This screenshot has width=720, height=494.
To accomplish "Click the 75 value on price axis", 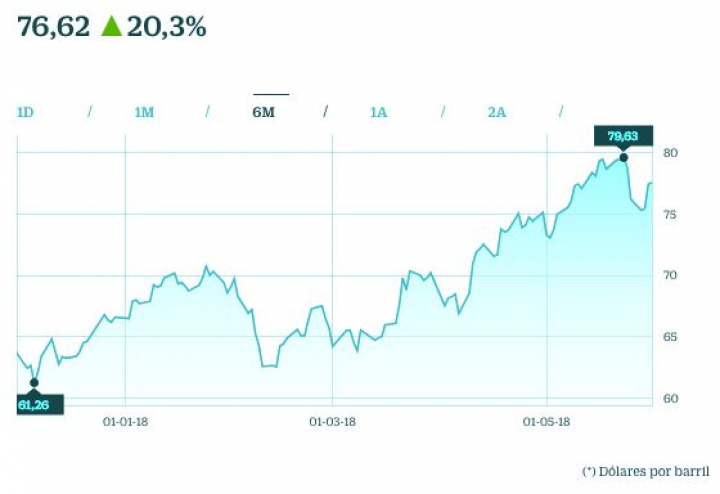I will [x=671, y=215].
